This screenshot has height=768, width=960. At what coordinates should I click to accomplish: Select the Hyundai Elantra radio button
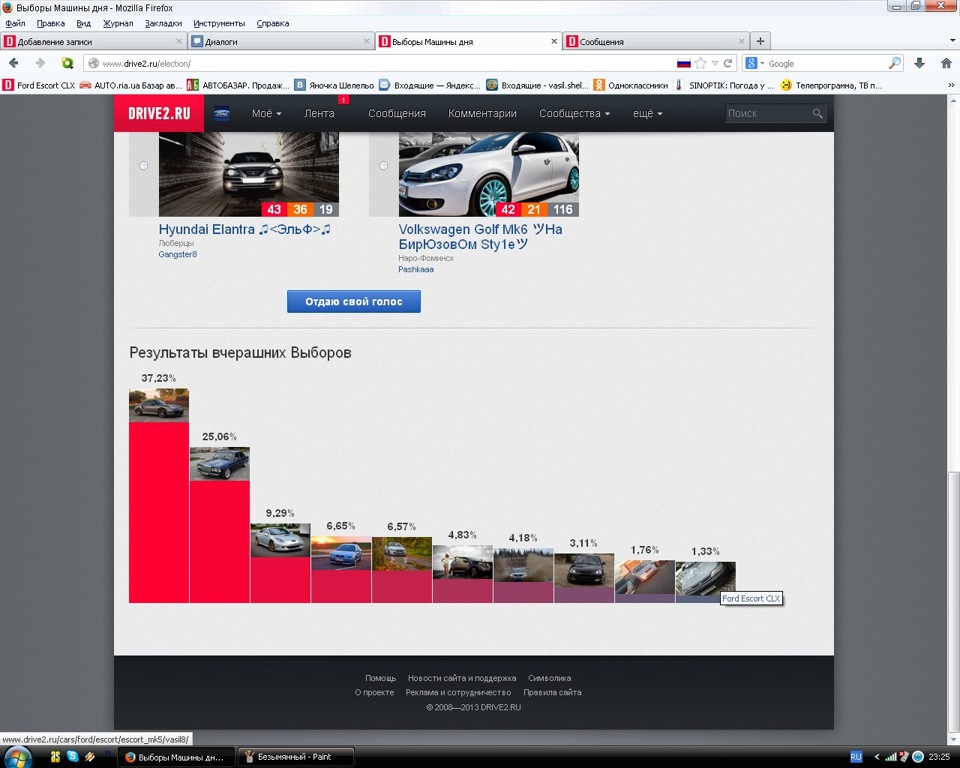(143, 165)
